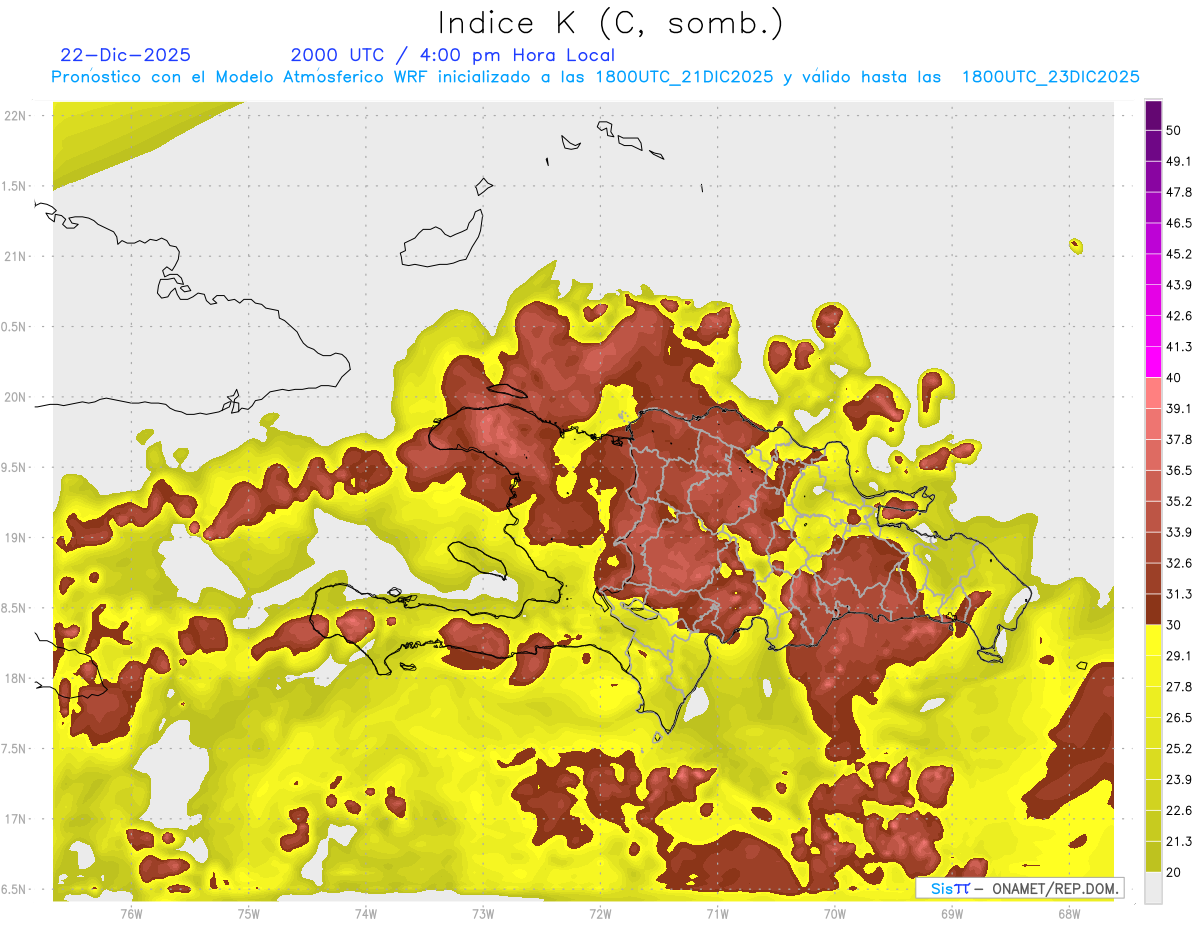Click the legend value '25.2'

click(1179, 748)
